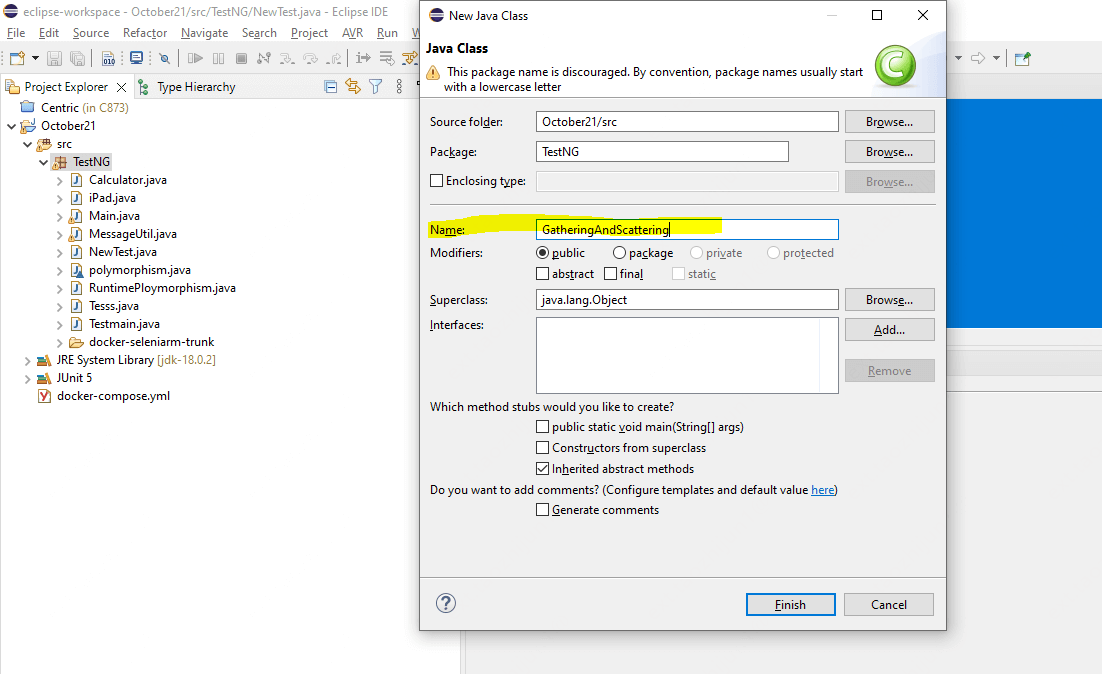The height and width of the screenshot is (674, 1102).
Task: Collapse the TestNG package node
Action: [44, 162]
